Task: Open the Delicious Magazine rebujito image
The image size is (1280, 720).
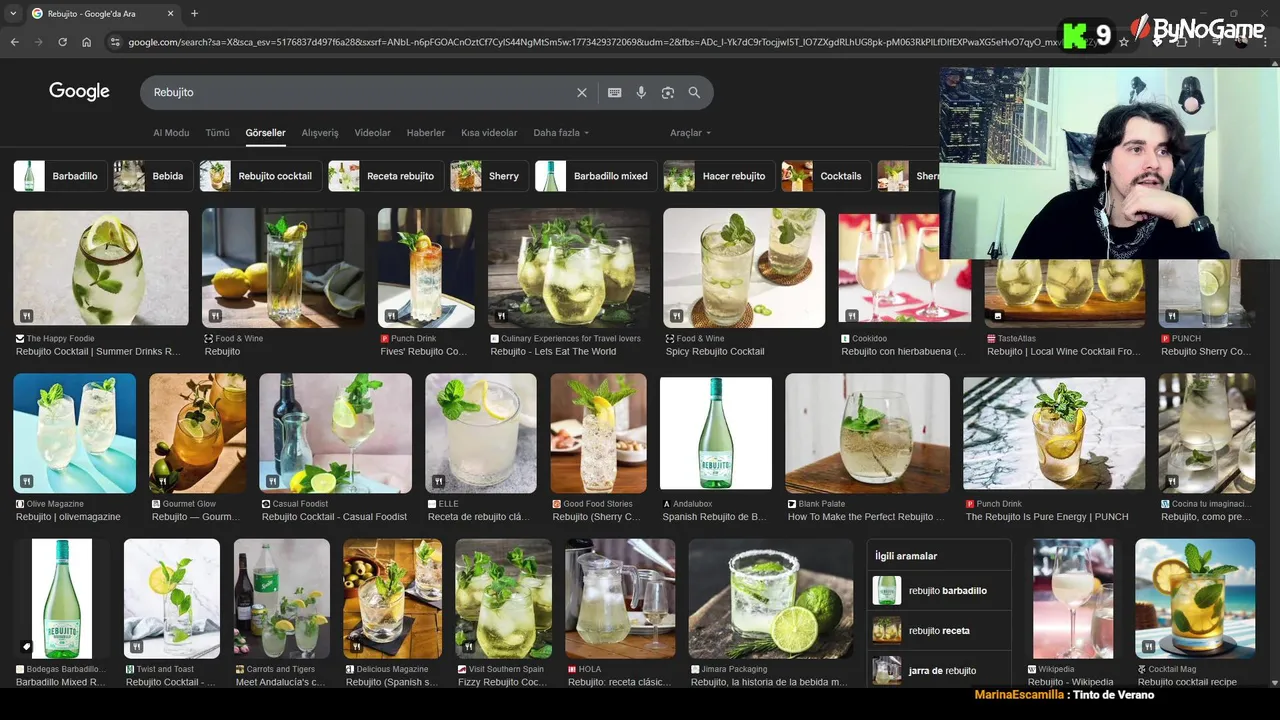Action: point(392,599)
